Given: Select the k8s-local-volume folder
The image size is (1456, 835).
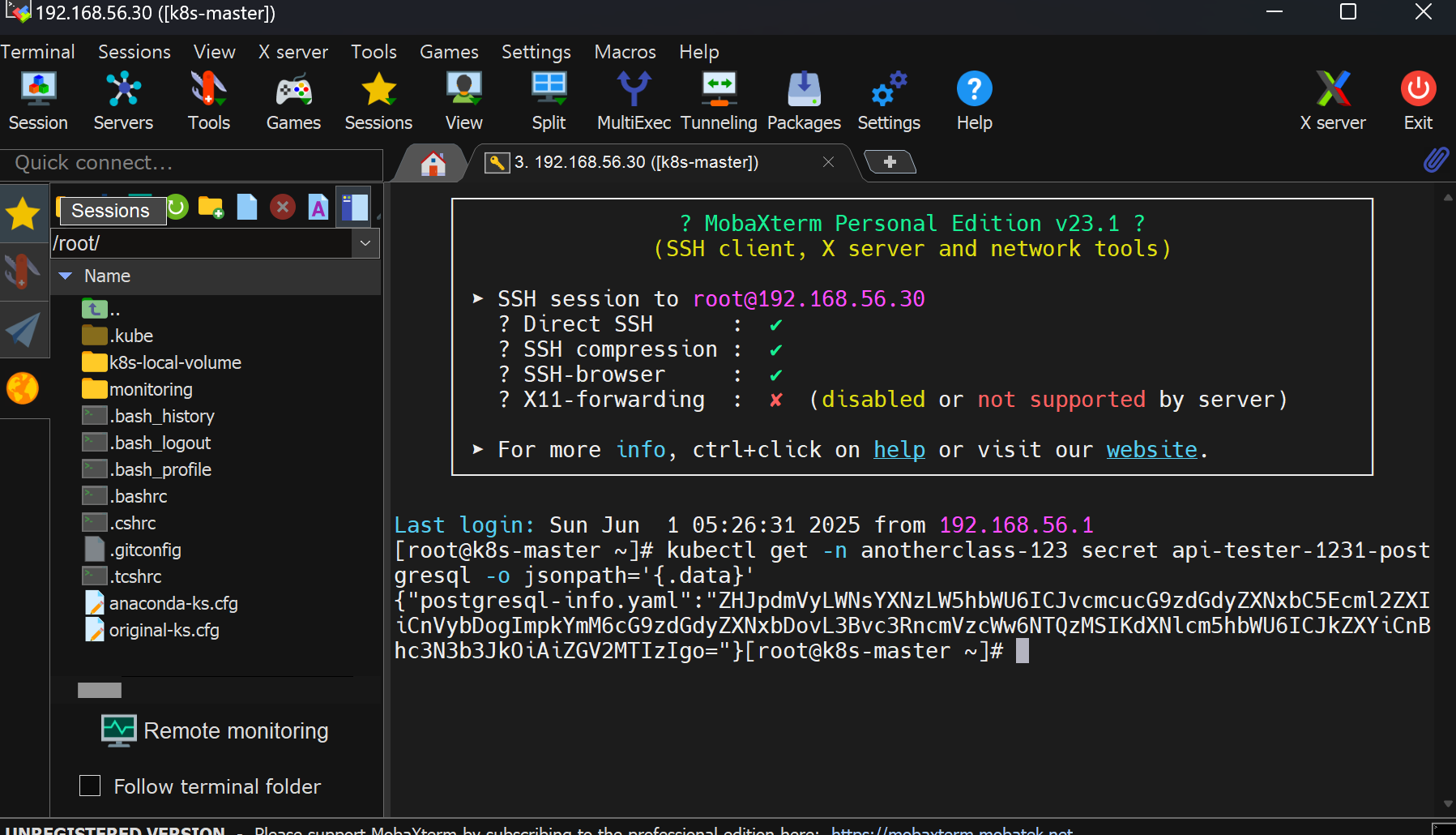Looking at the screenshot, I should pos(162,362).
